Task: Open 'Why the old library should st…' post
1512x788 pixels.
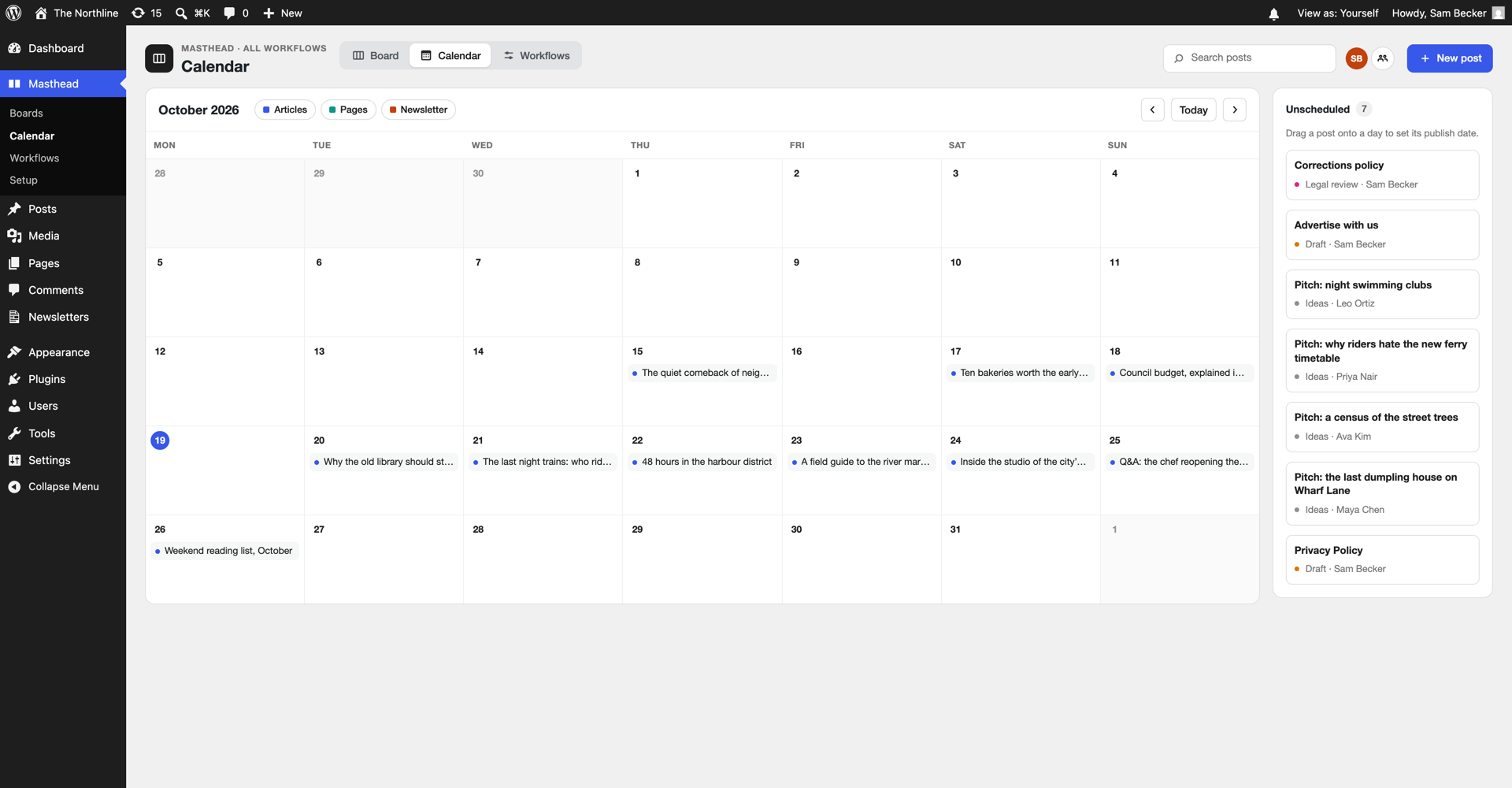Action: 384,462
